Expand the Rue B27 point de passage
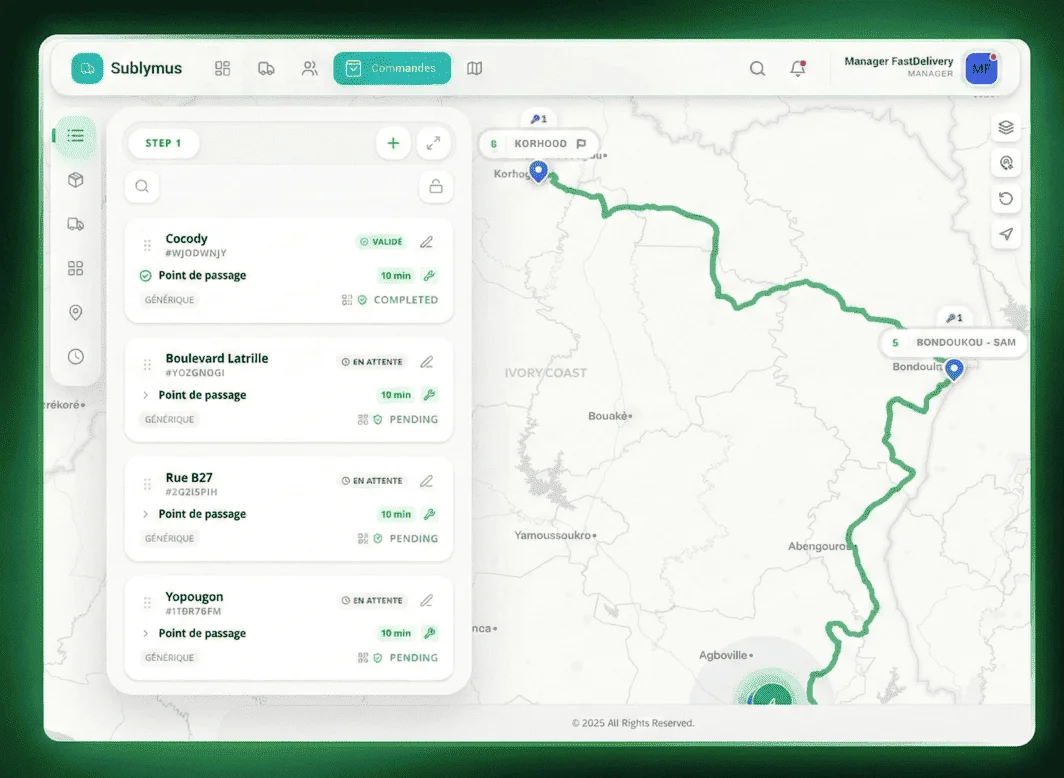 pos(145,514)
